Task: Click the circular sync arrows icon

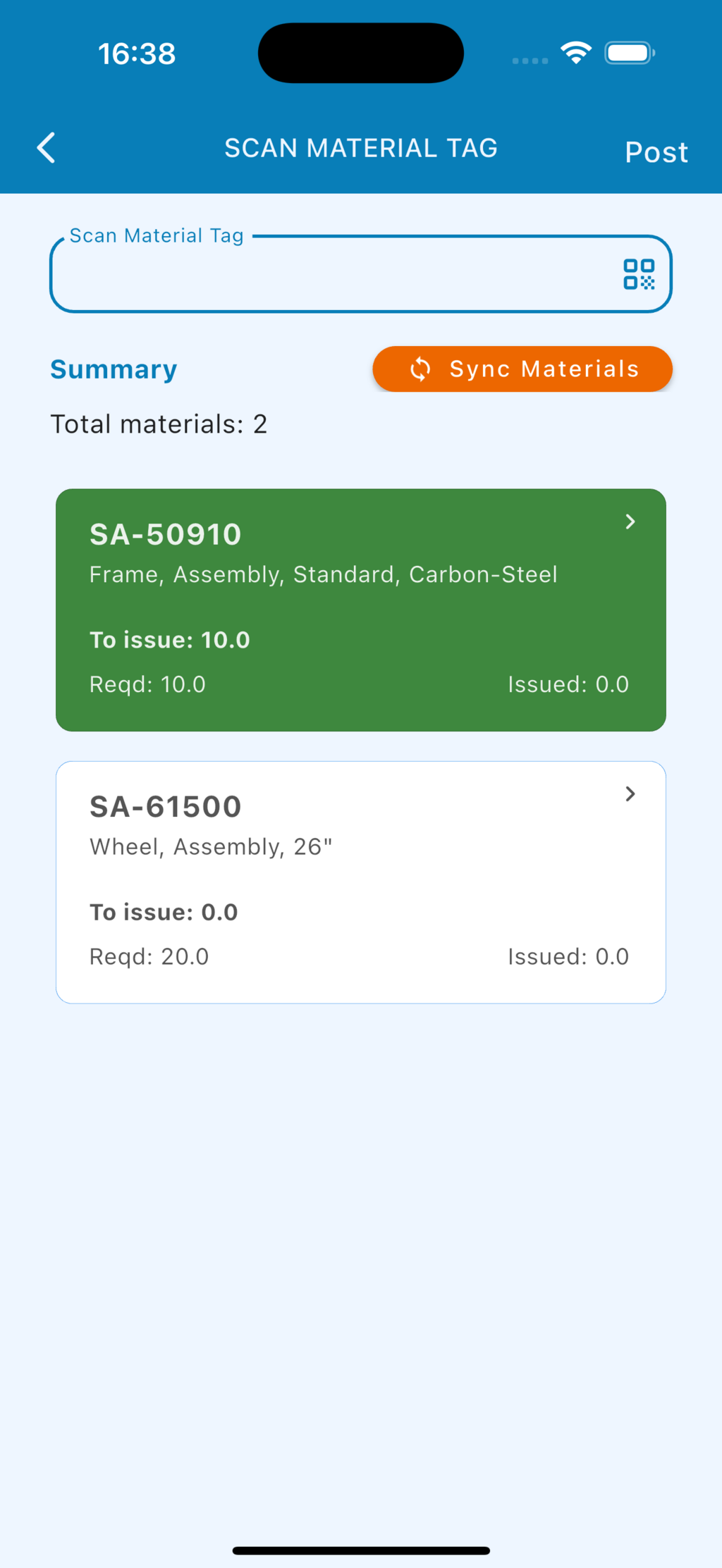Action: (420, 369)
